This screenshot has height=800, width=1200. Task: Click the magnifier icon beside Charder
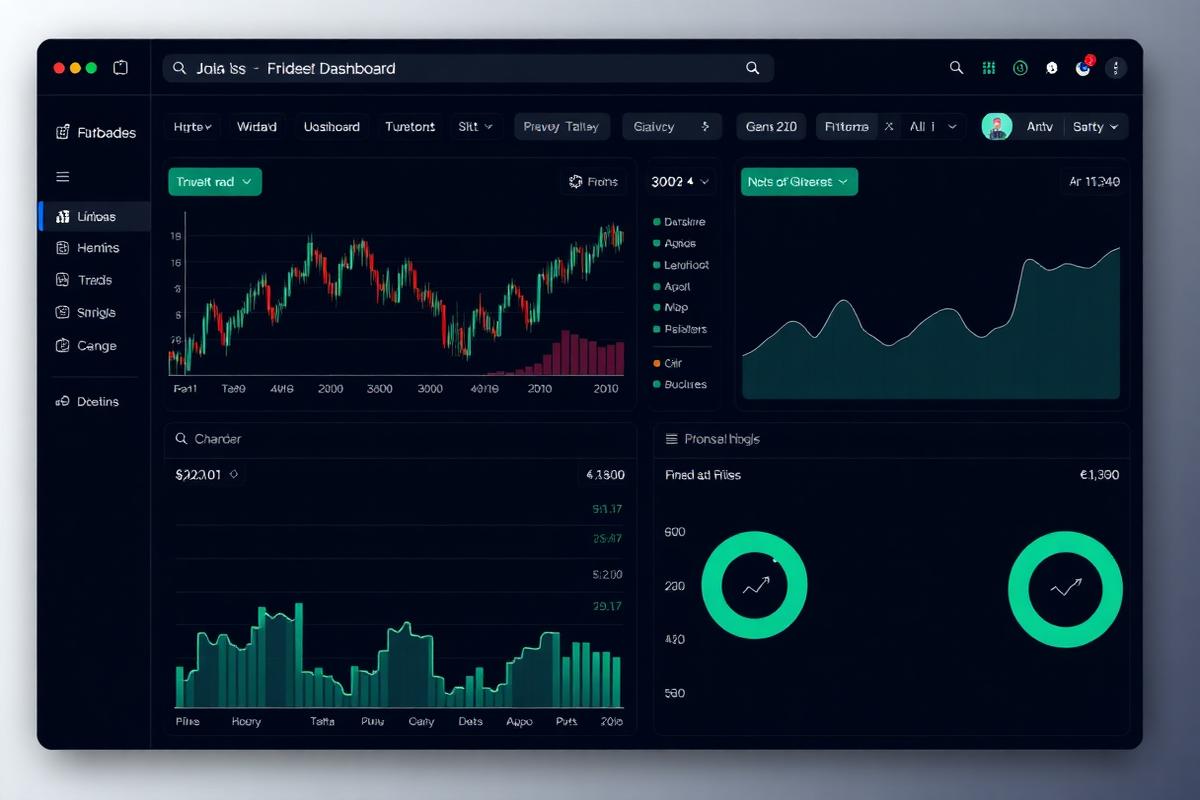click(x=182, y=439)
